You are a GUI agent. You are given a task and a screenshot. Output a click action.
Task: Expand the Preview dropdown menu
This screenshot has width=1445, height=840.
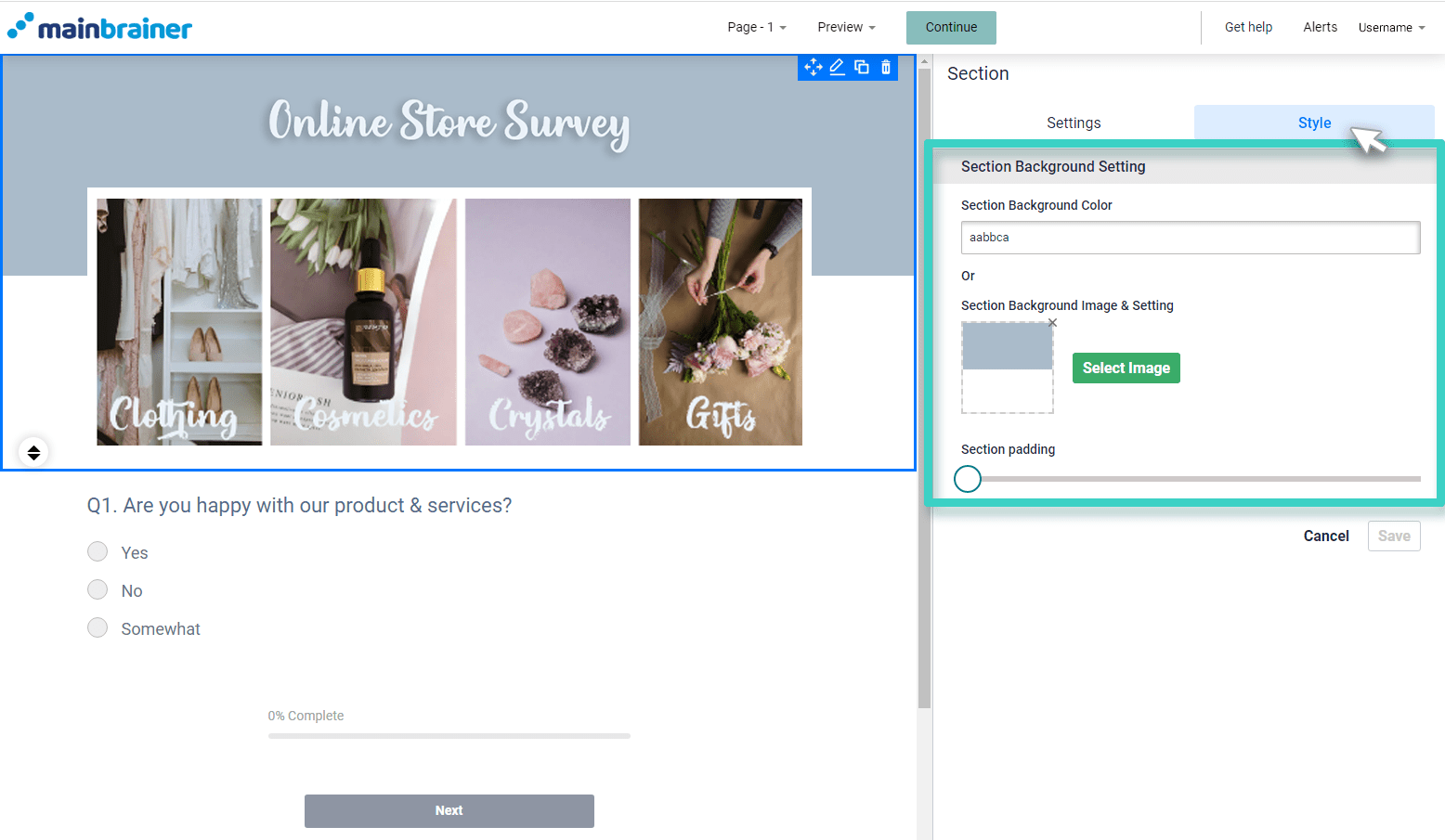[x=846, y=27]
